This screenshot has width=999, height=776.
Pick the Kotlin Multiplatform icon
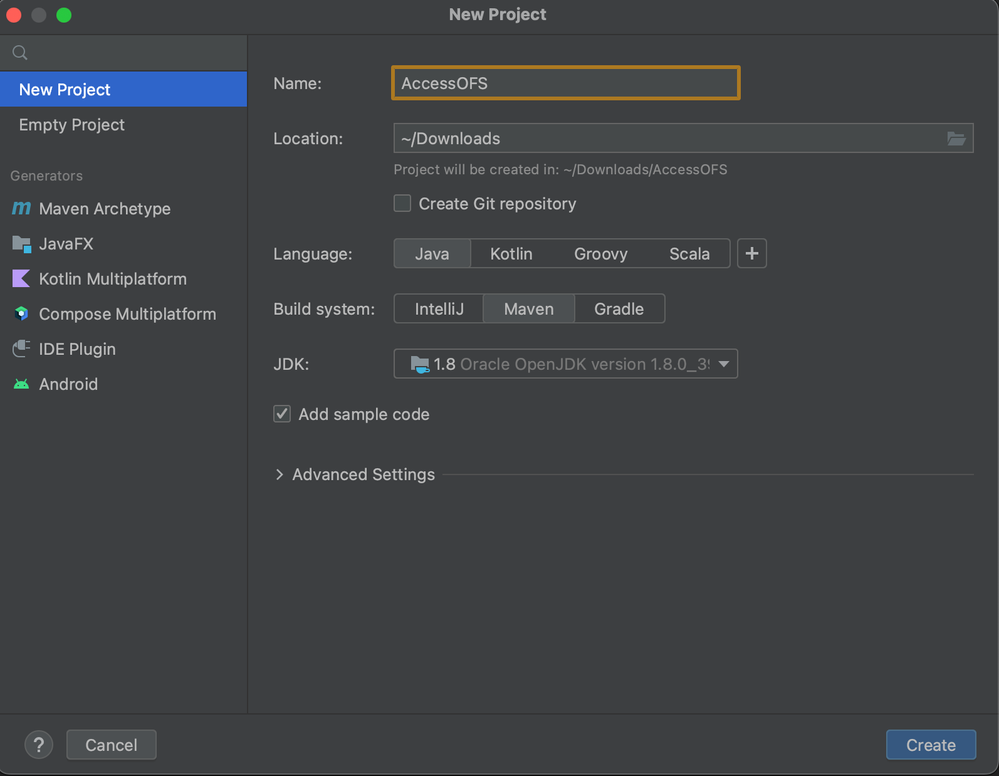22,278
